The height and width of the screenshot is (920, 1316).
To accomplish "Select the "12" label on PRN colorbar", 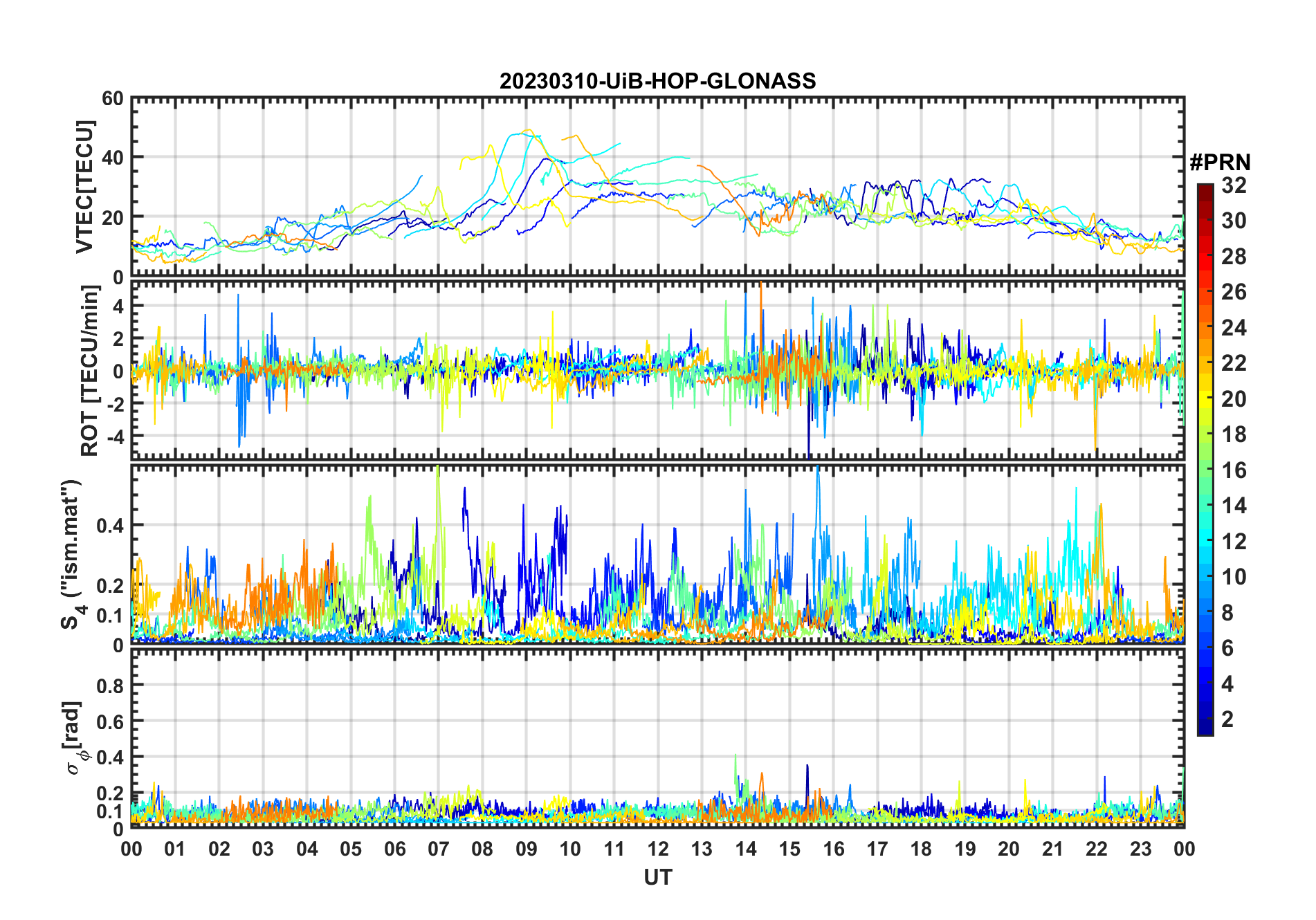I will click(1234, 542).
